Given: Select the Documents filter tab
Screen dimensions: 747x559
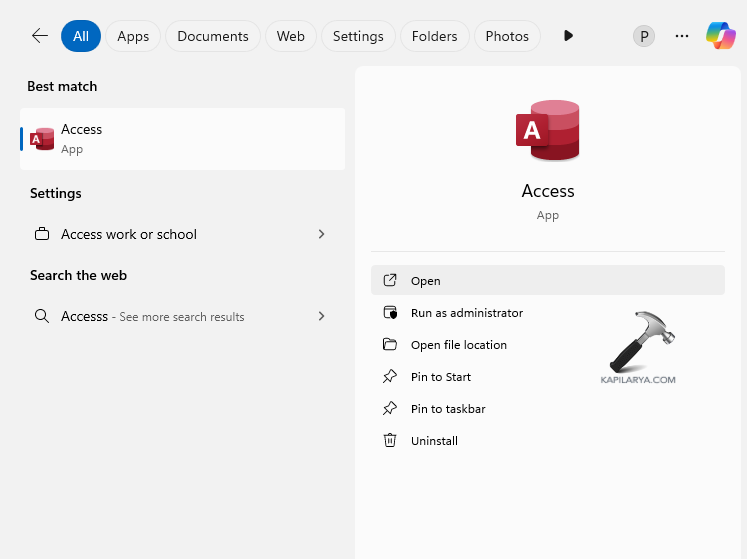Looking at the screenshot, I should coord(213,36).
